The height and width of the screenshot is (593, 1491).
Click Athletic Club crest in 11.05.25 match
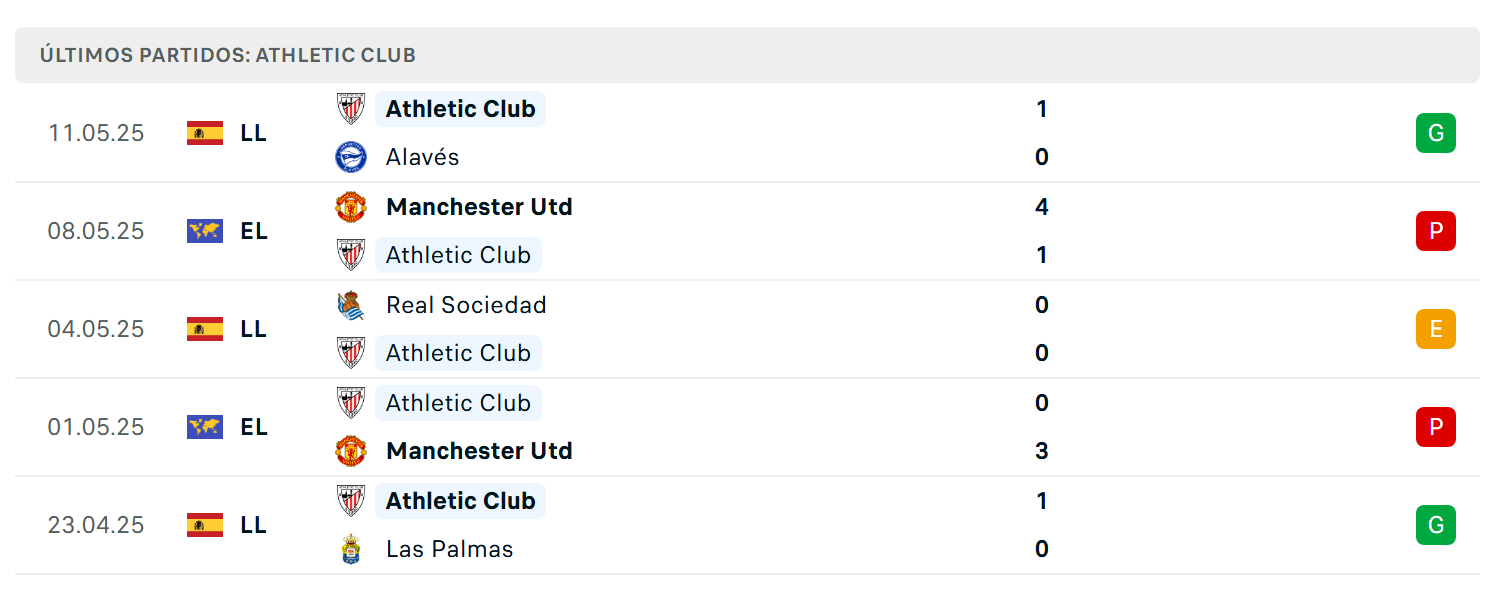pos(351,109)
